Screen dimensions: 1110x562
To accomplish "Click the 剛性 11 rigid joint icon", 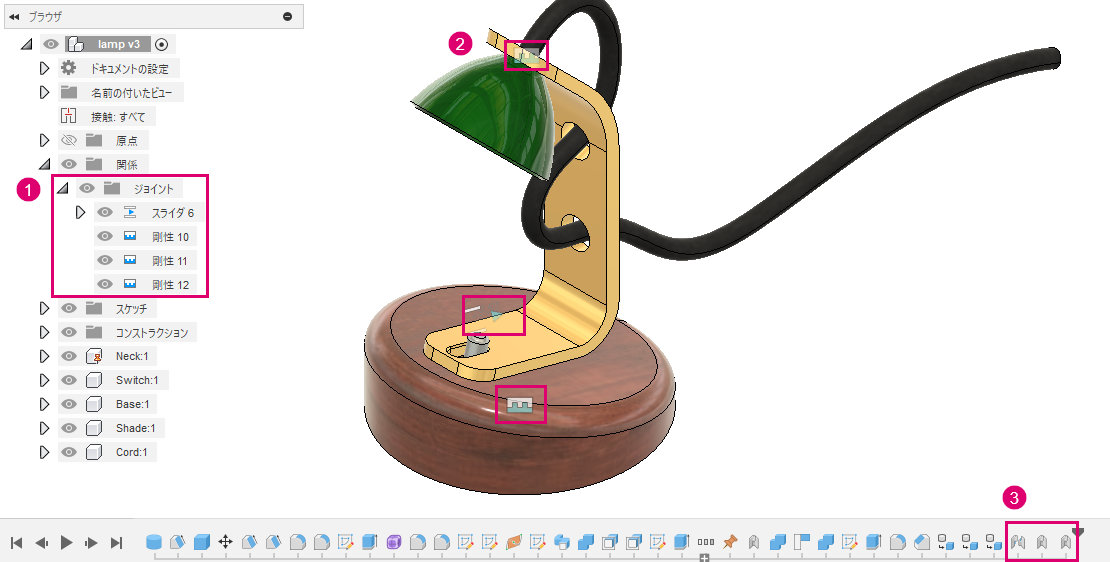I will click(x=130, y=260).
